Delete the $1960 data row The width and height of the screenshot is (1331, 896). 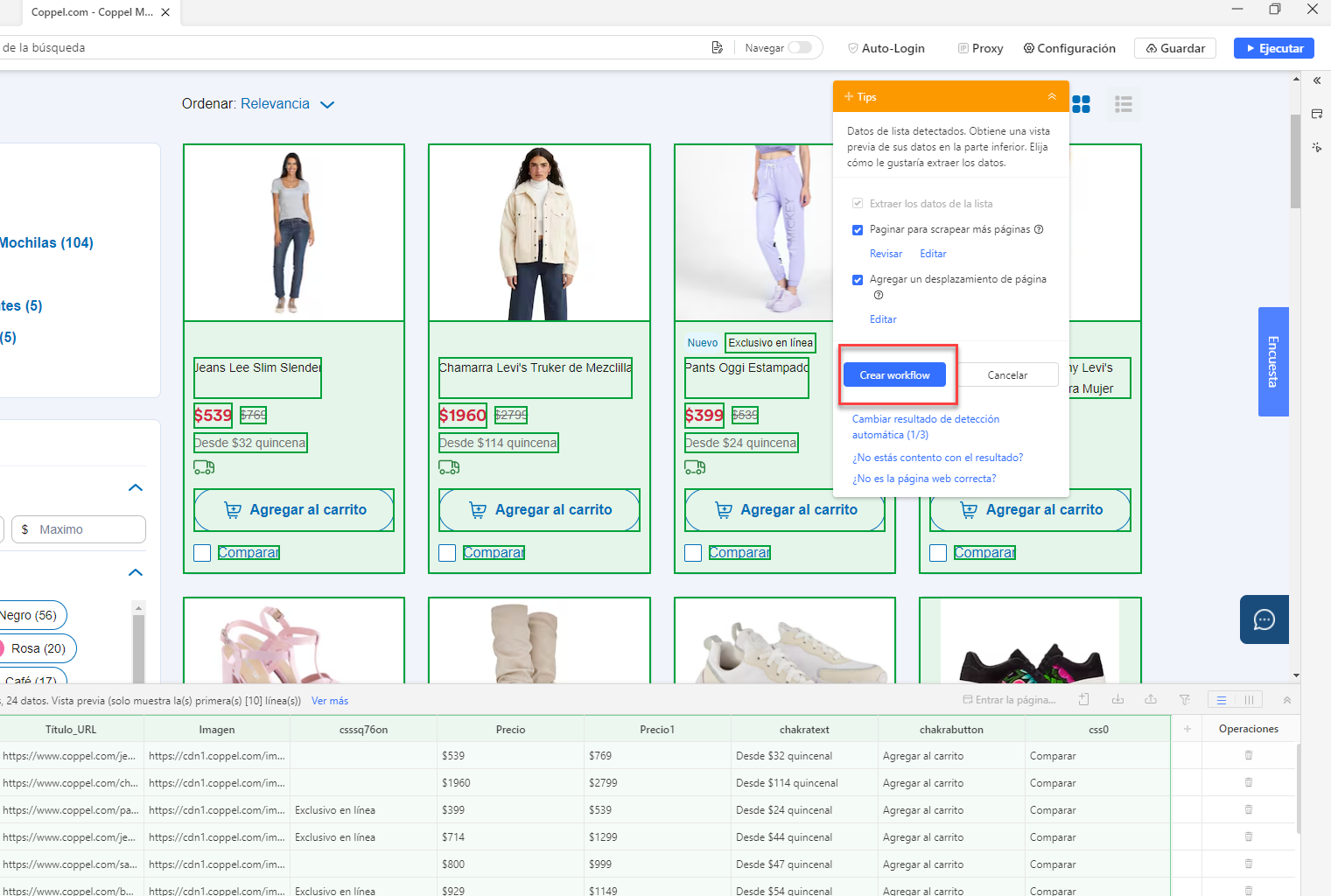1249,782
